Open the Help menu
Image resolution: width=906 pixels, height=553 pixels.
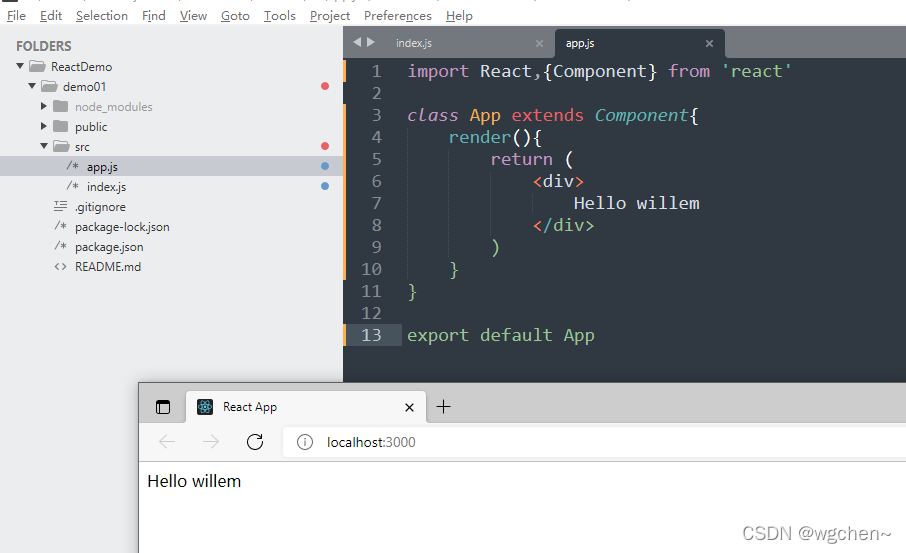pos(459,16)
